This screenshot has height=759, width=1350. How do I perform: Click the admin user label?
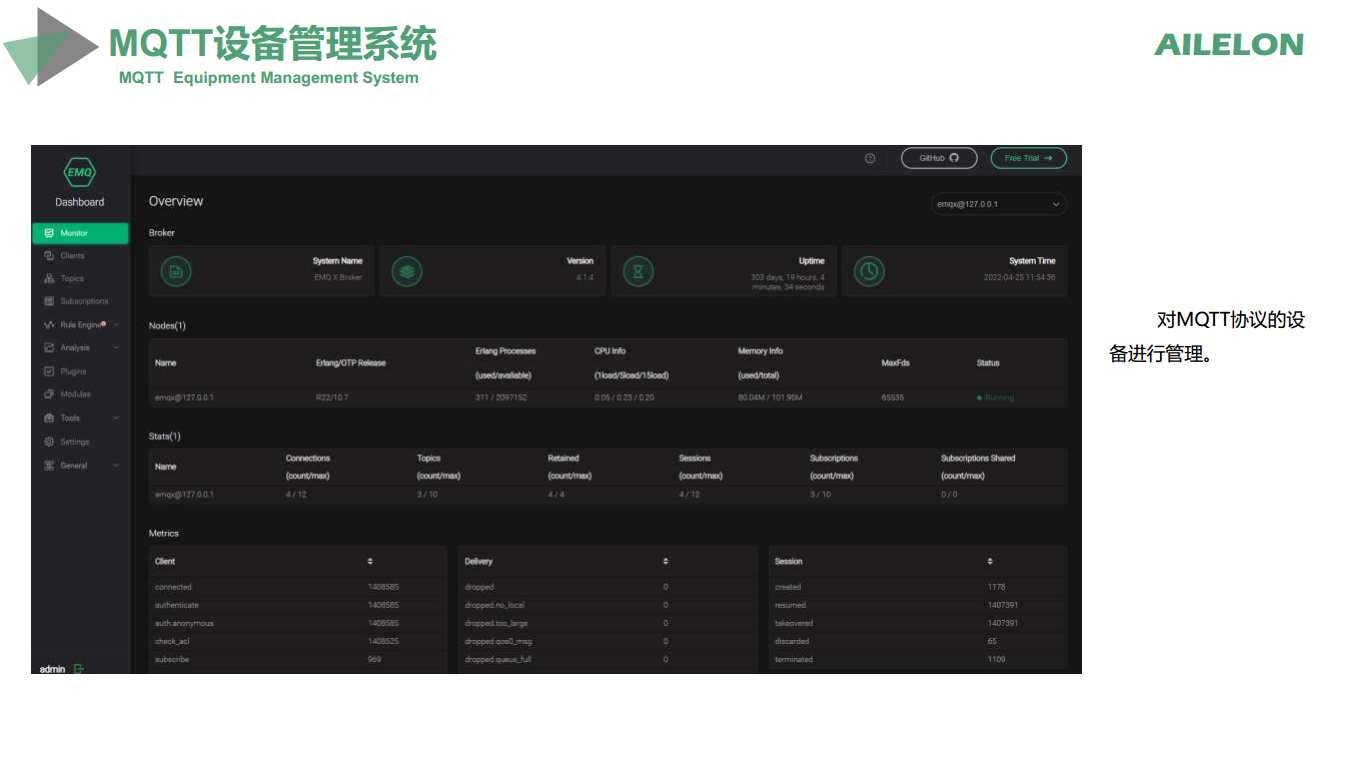52,669
